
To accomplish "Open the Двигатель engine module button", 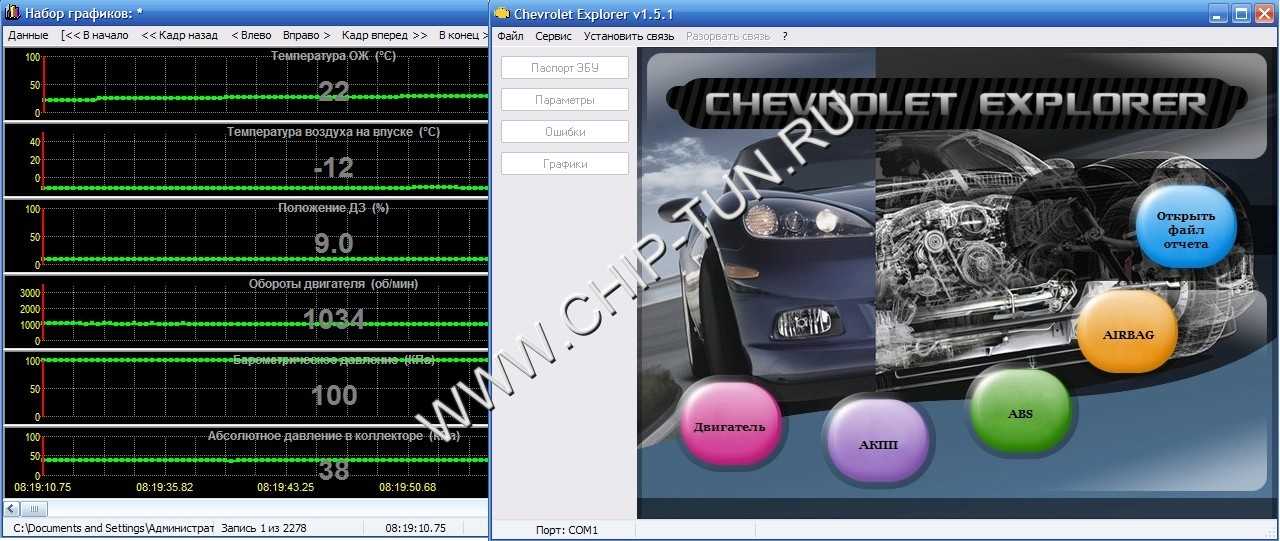I will [729, 426].
